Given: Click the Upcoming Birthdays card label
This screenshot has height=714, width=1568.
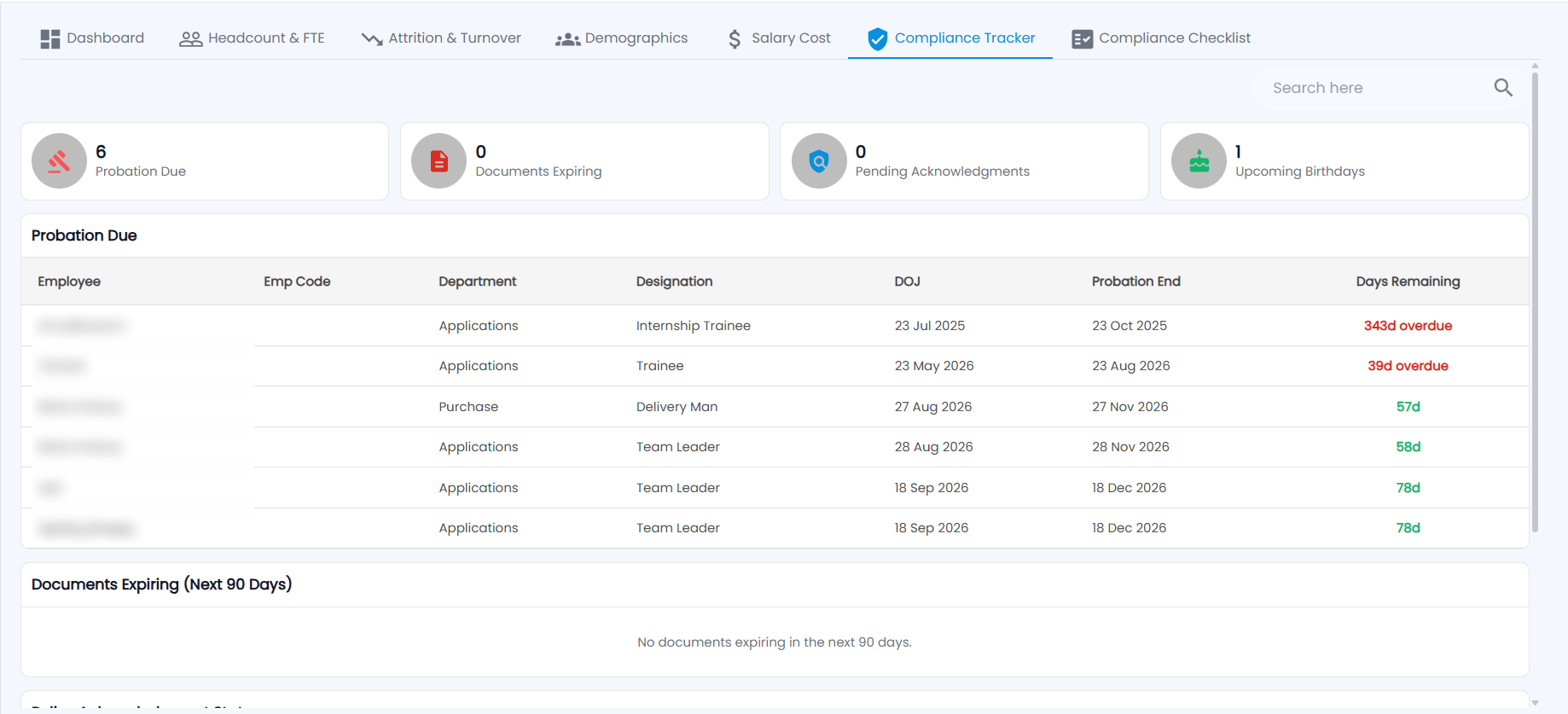Looking at the screenshot, I should [1300, 171].
